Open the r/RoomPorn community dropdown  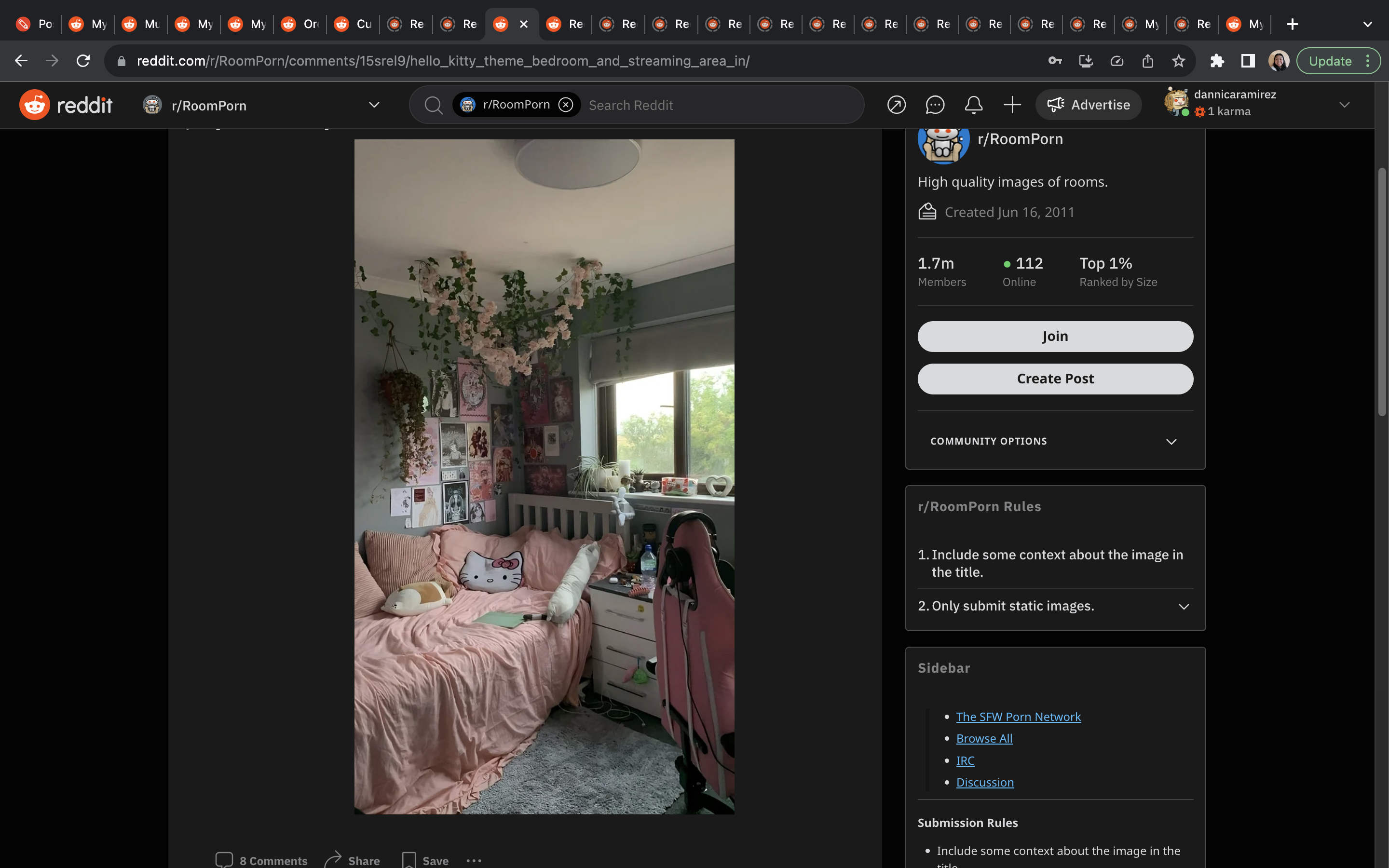374,105
